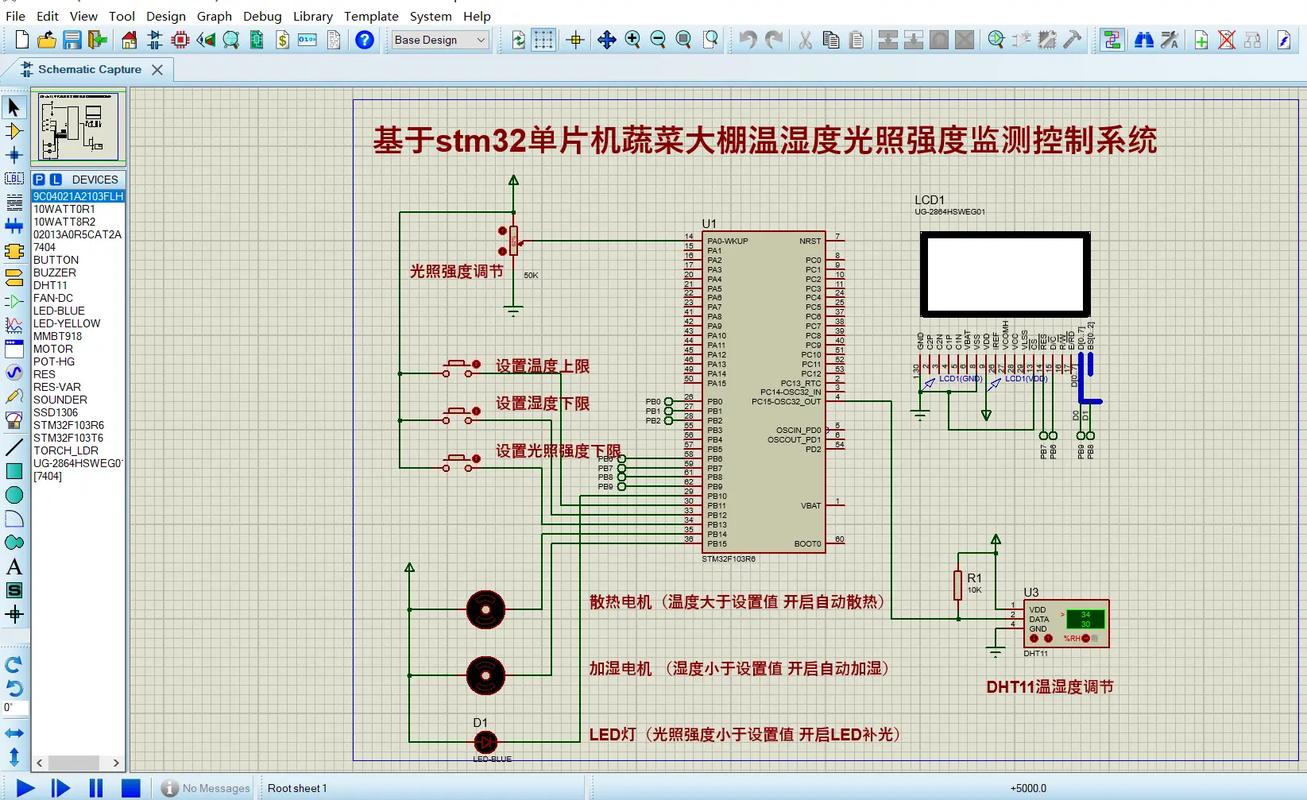Choose the Selection Mode arrow tool
This screenshot has height=800, width=1307.
(x=14, y=107)
